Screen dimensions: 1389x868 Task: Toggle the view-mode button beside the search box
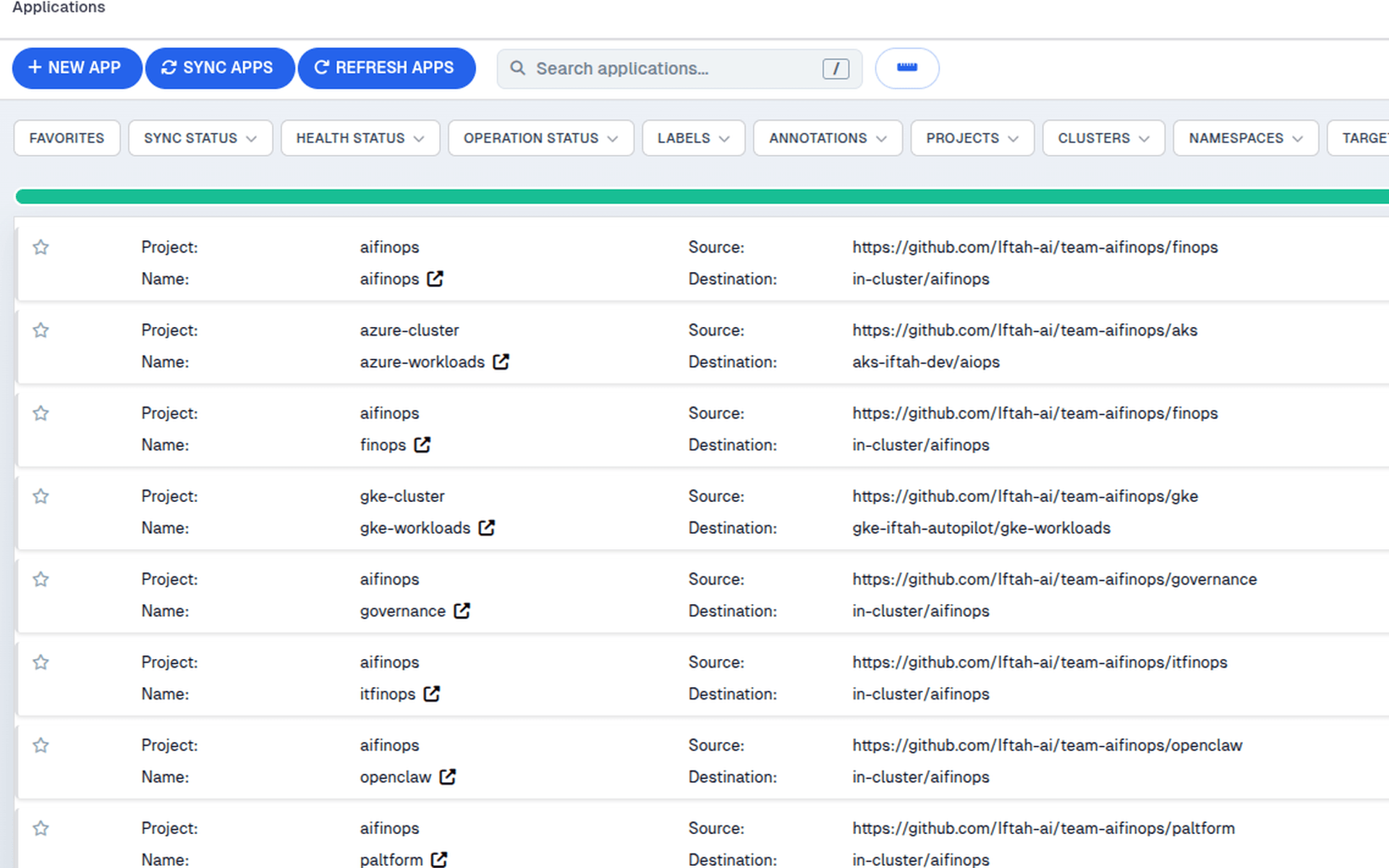[x=907, y=68]
